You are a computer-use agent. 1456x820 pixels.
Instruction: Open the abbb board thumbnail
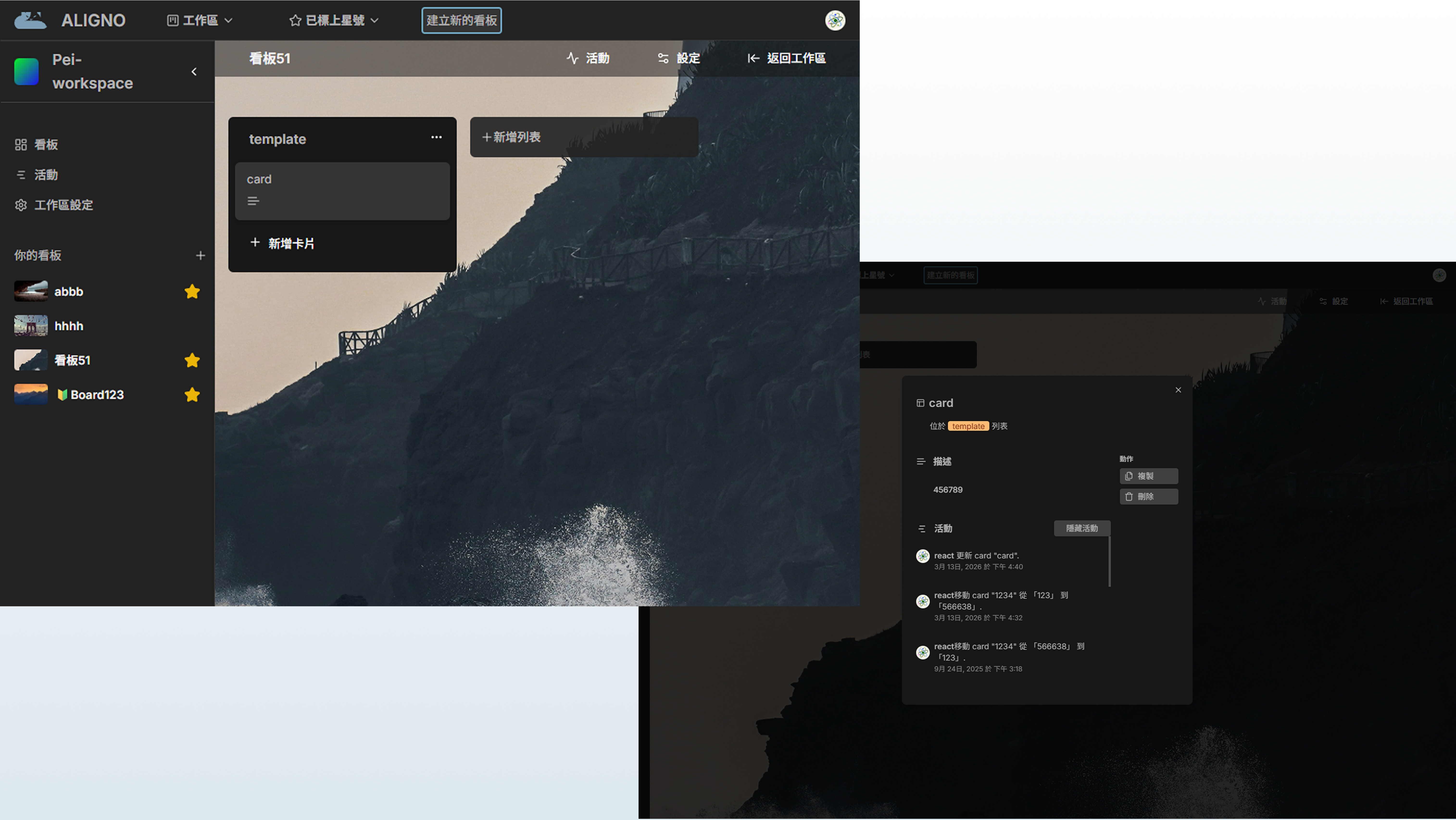pos(31,291)
